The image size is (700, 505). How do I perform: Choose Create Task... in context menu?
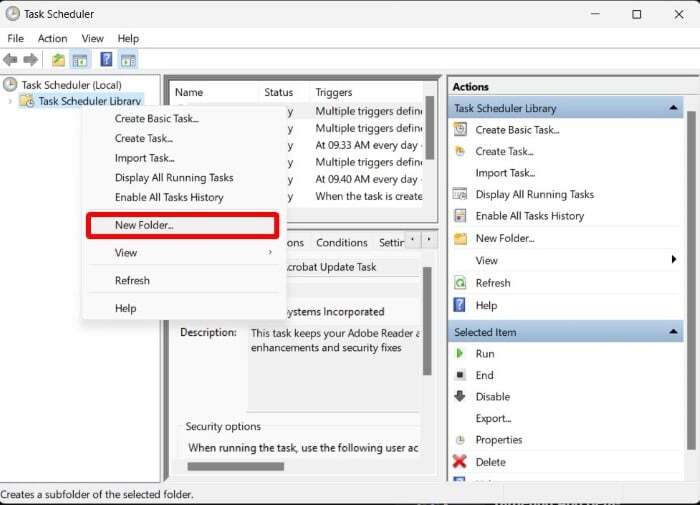click(x=183, y=138)
